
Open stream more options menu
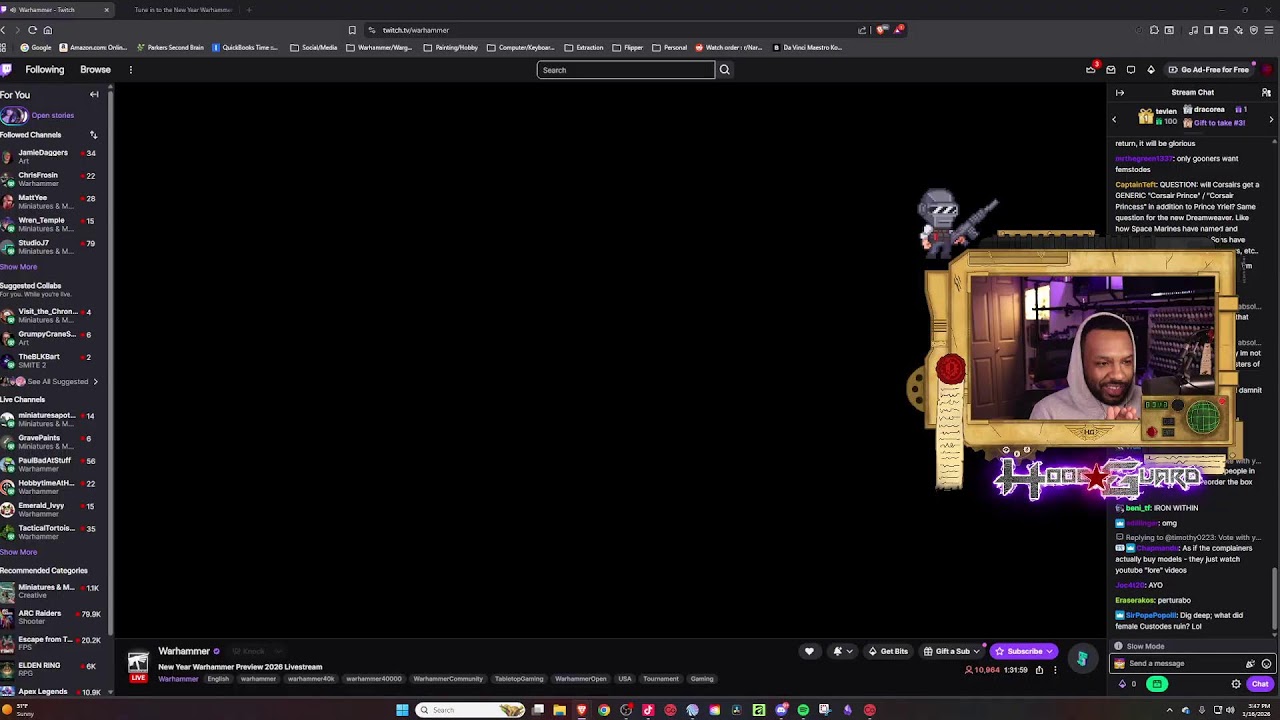click(1055, 670)
